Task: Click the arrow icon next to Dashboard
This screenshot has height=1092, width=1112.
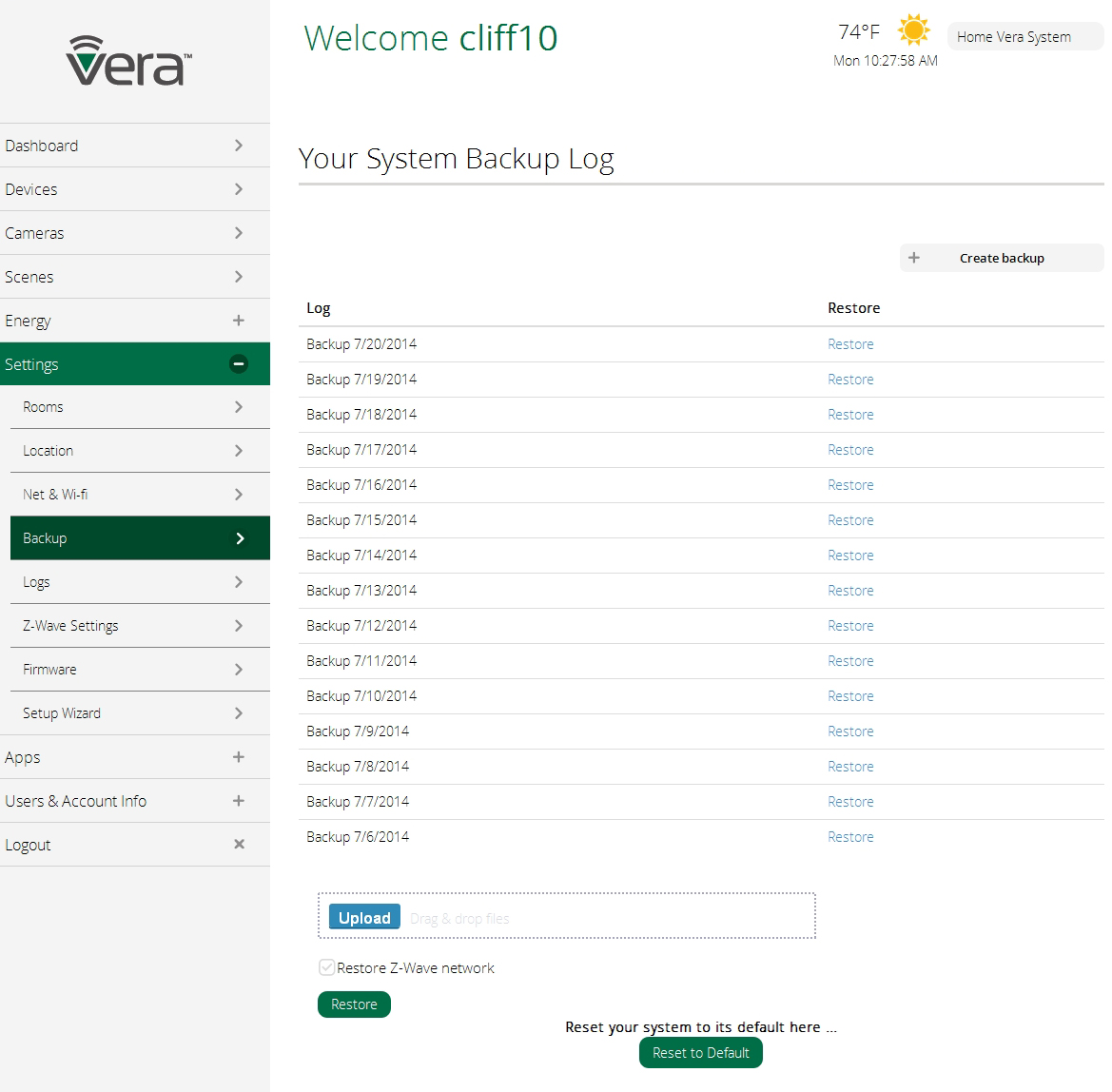Action: (x=239, y=146)
